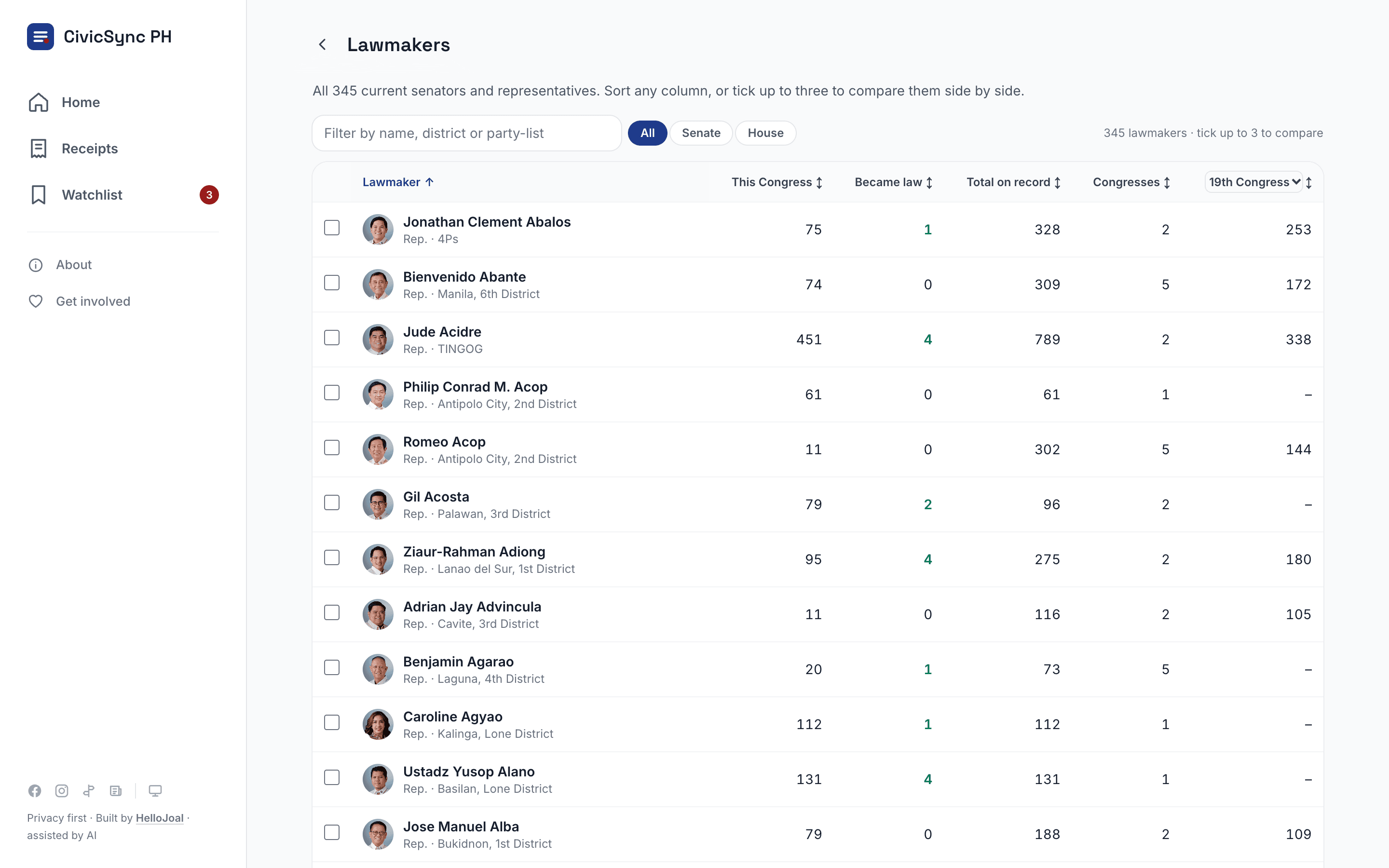The height and width of the screenshot is (868, 1389).
Task: Click Jude Acidre's 451 This Congress value
Action: (809, 339)
